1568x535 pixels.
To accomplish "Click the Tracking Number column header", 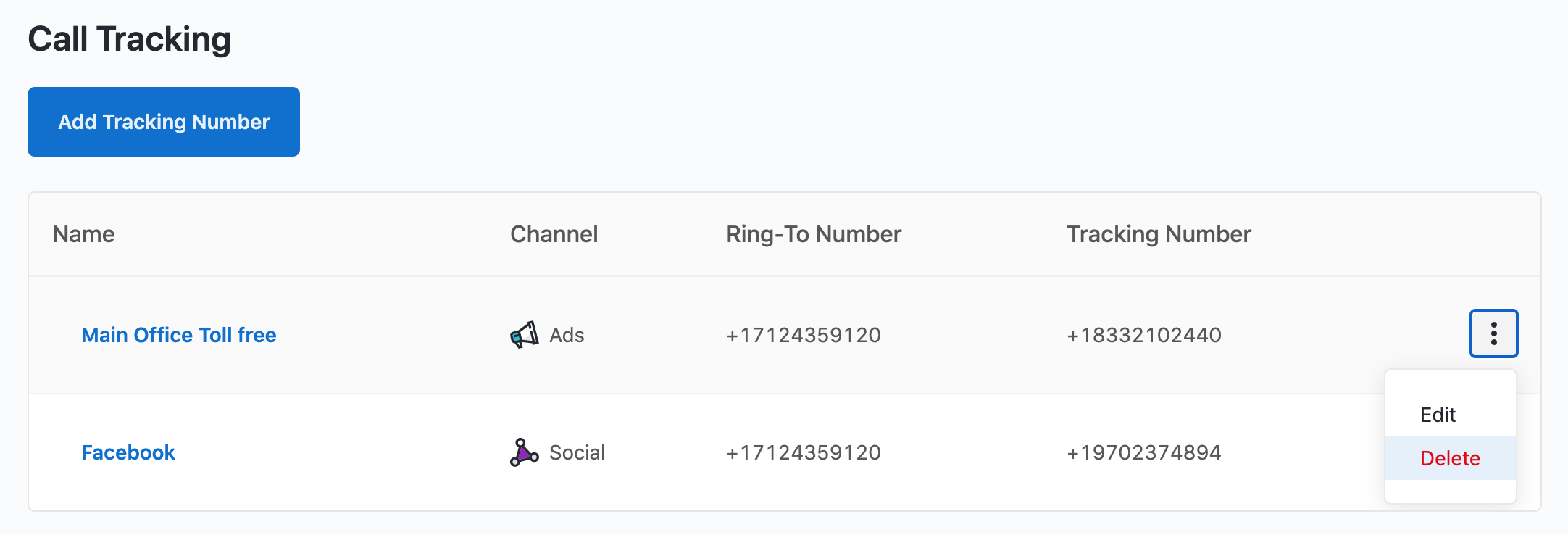I will (1159, 234).
